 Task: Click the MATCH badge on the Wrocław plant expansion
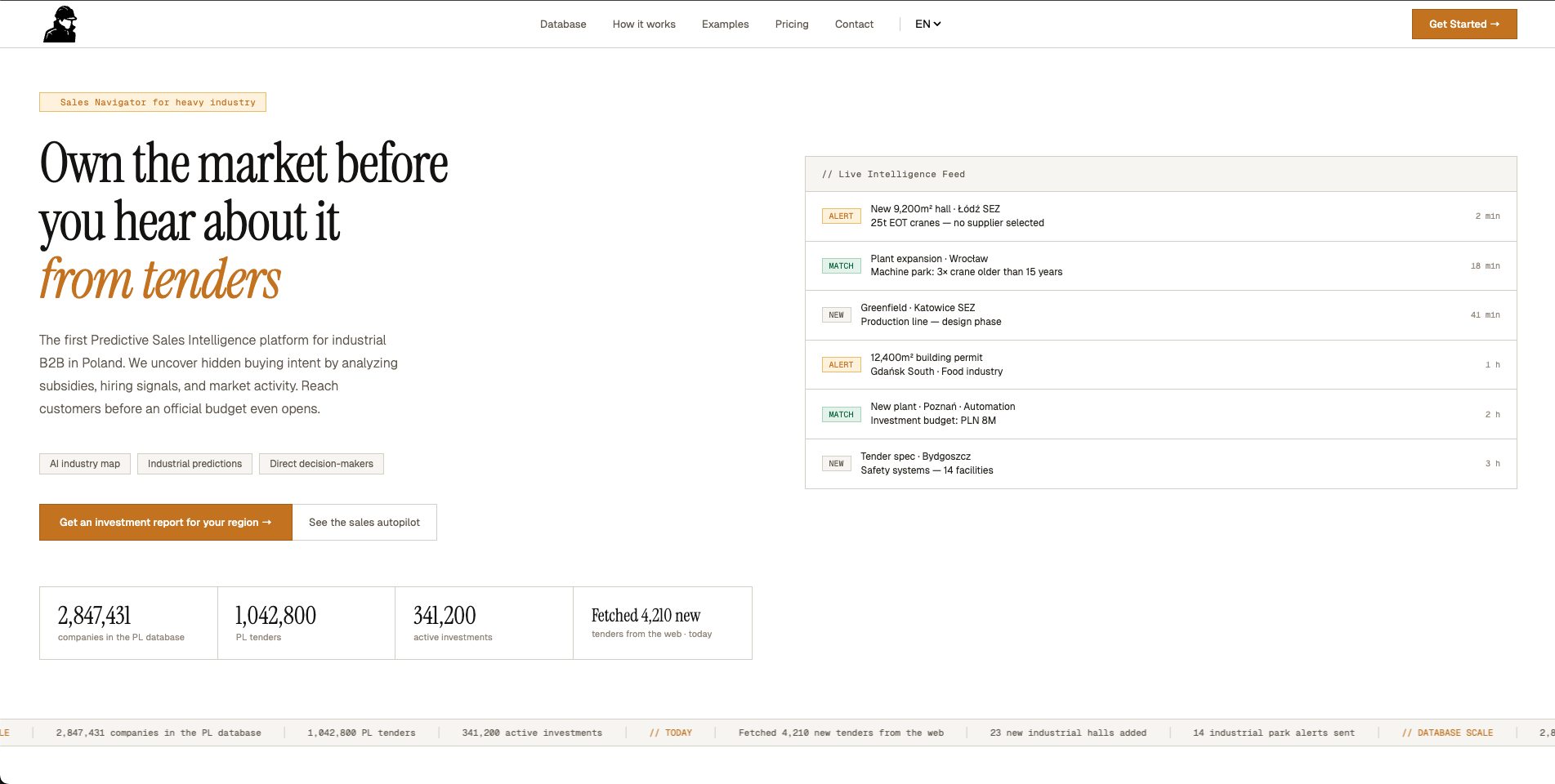pos(841,265)
